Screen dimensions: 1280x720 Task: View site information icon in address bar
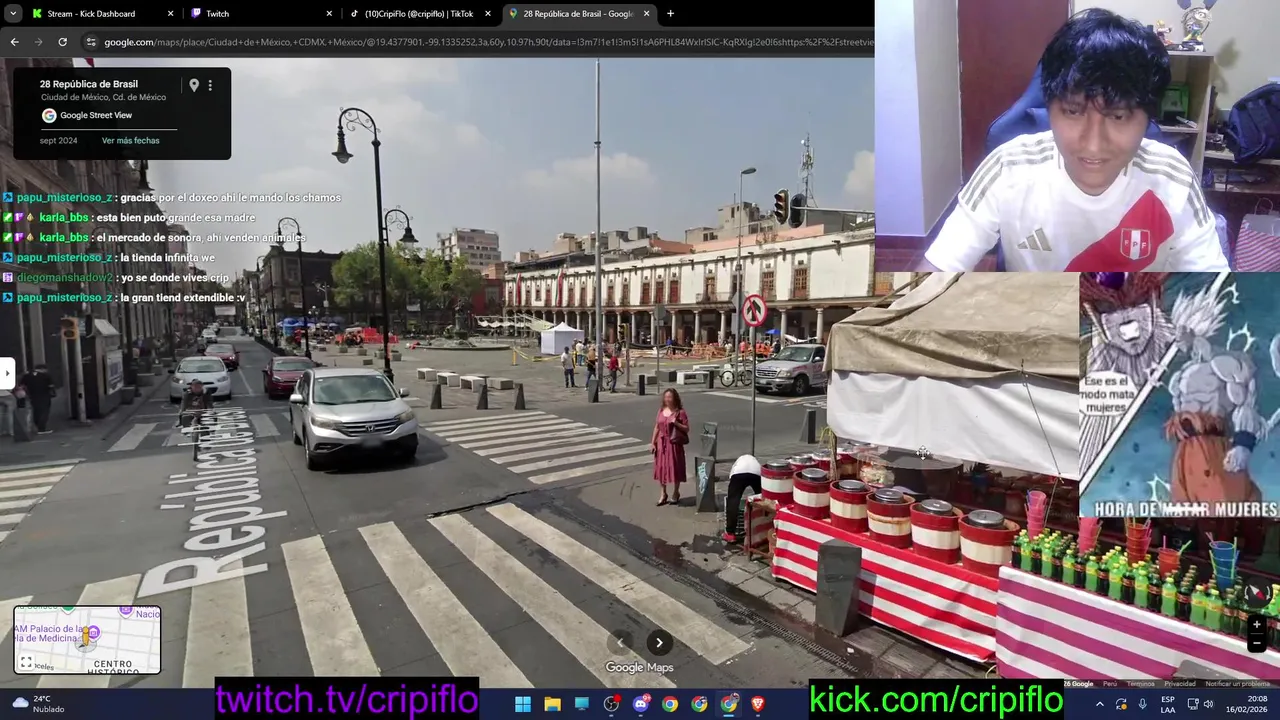[91, 42]
